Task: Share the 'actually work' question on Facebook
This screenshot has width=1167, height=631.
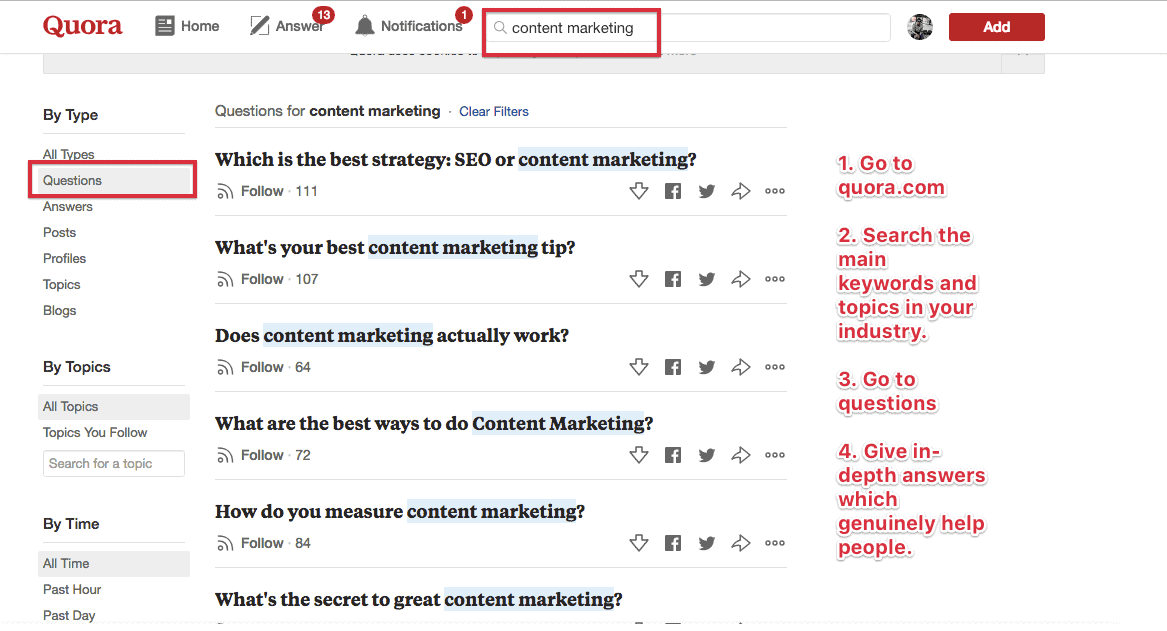Action: [673, 367]
